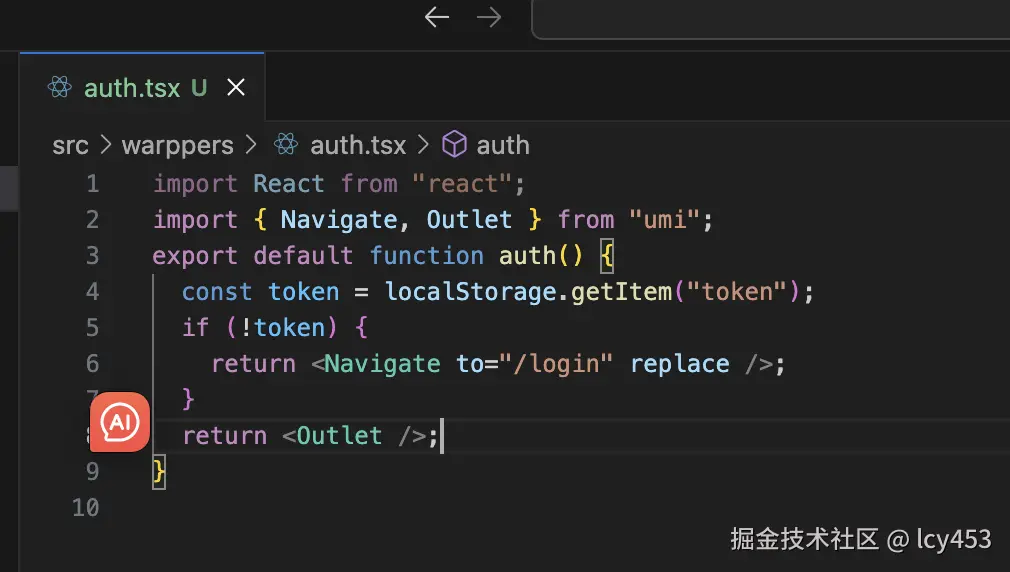Image resolution: width=1010 pixels, height=572 pixels.
Task: Click the React icon in the breadcrumb
Action: pos(286,145)
